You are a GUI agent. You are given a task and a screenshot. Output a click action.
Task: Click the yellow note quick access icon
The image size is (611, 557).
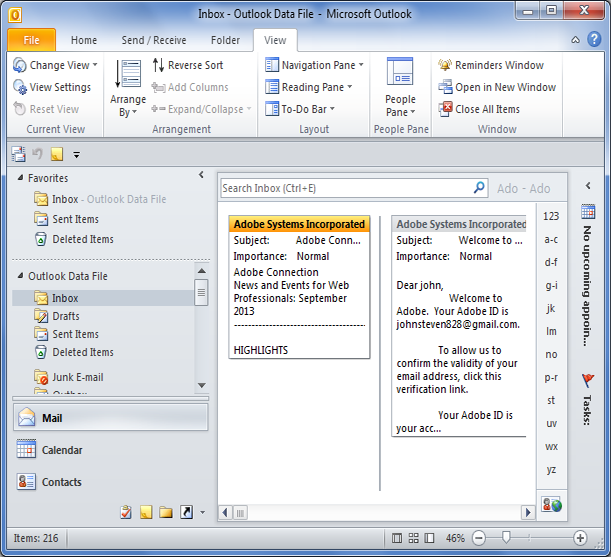tap(57, 154)
